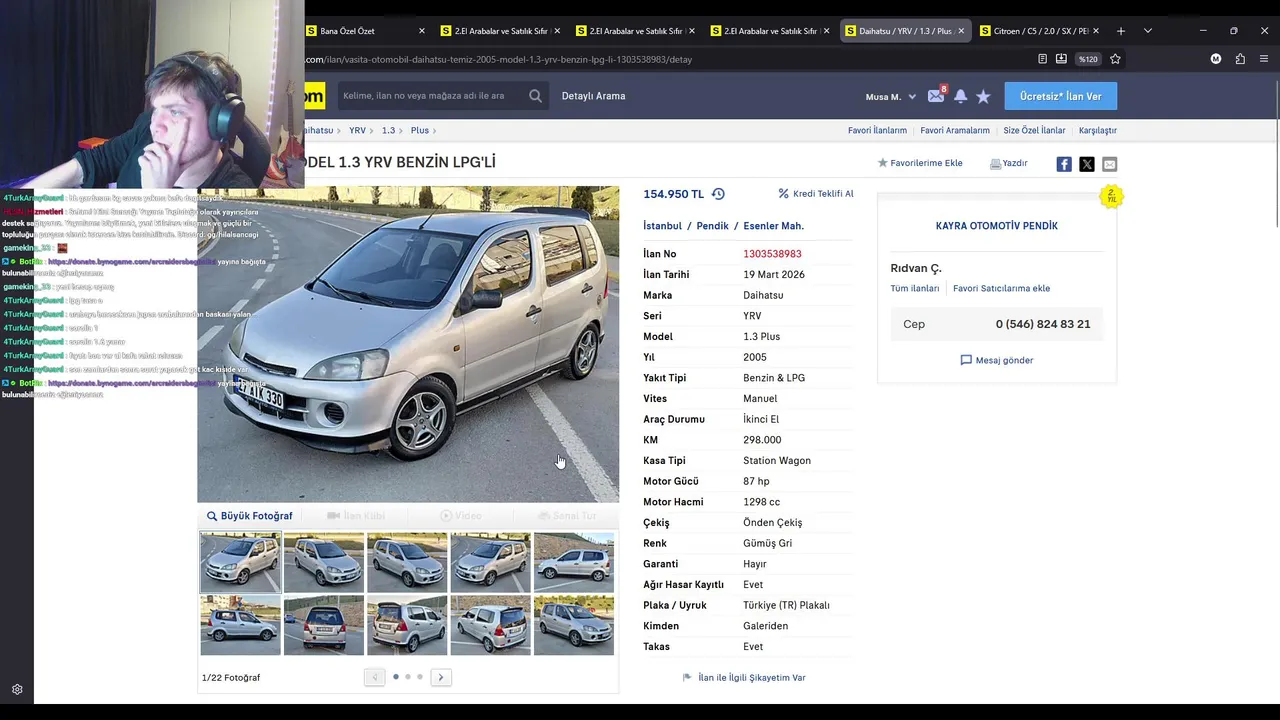Image resolution: width=1280 pixels, height=720 pixels.
Task: Click the browser URL address bar
Action: 660,59
